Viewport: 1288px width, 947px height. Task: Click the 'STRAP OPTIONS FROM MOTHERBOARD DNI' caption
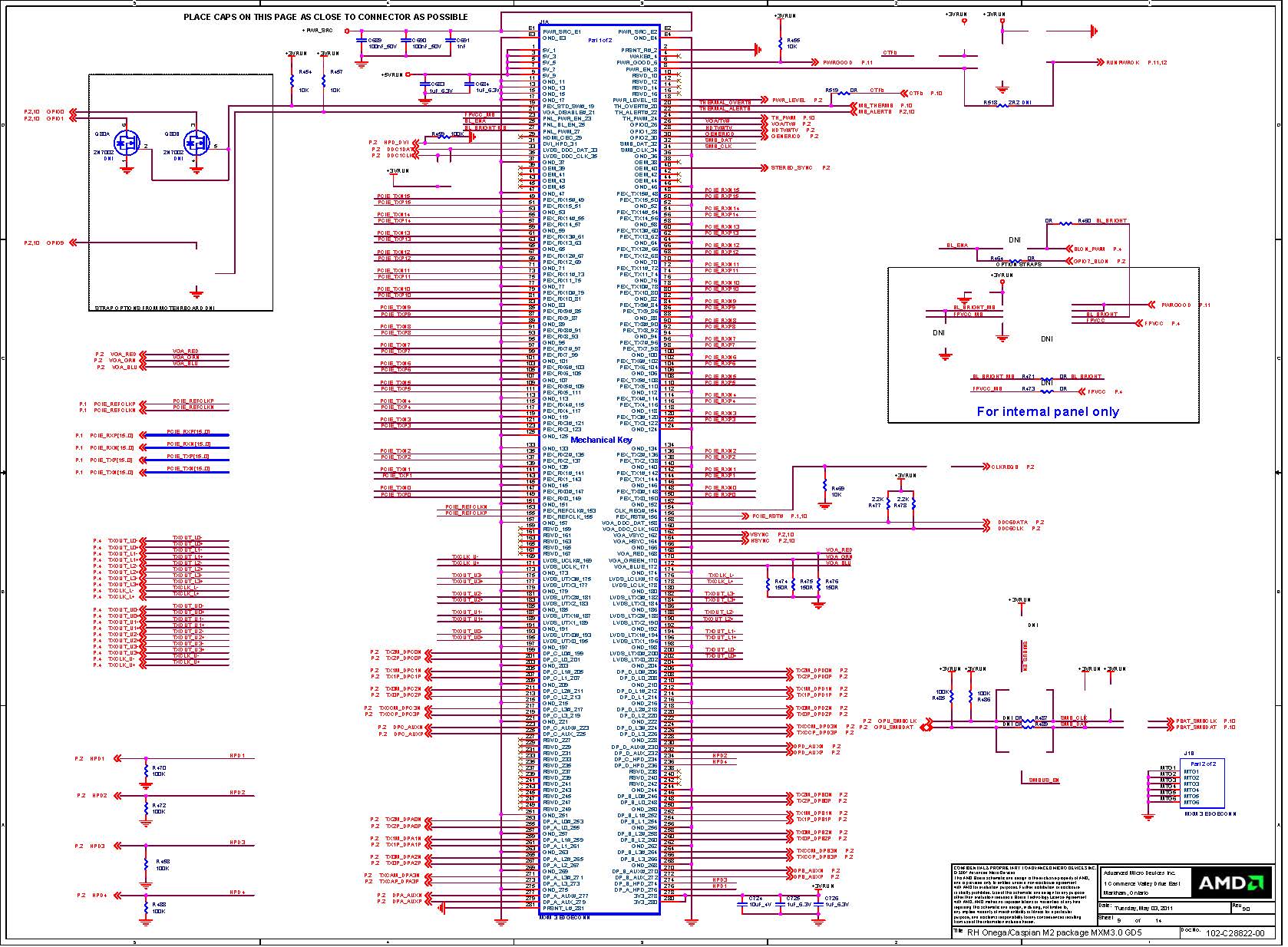[154, 308]
